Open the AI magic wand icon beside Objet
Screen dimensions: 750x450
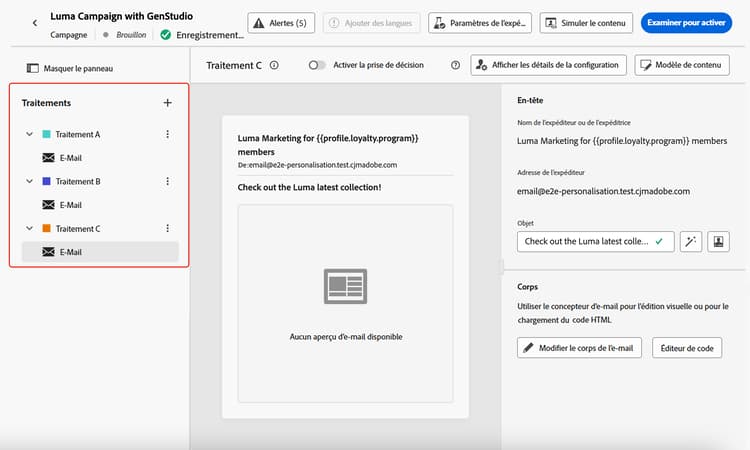tap(691, 241)
